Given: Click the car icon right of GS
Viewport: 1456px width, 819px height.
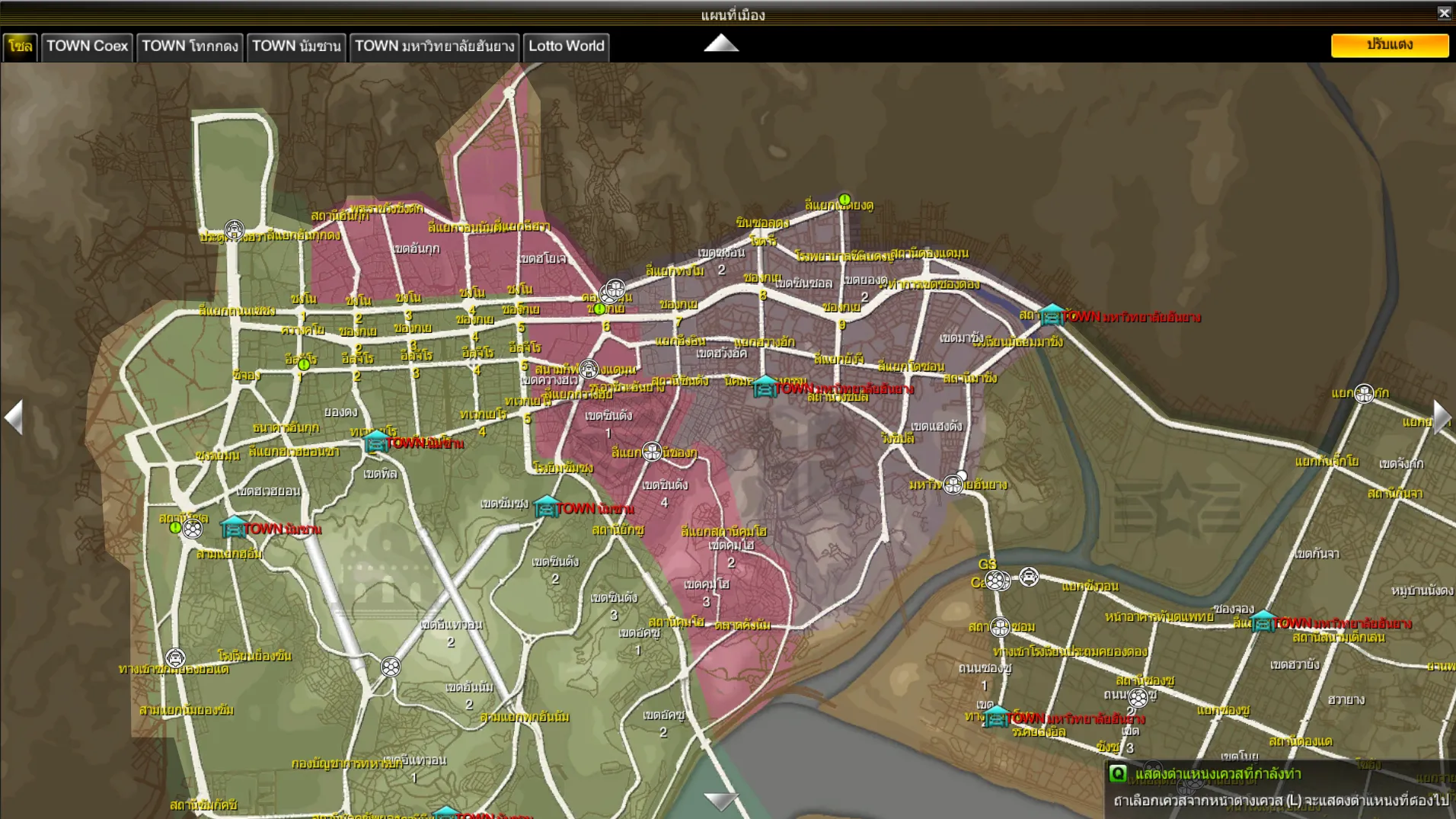Looking at the screenshot, I should pos(1029,577).
